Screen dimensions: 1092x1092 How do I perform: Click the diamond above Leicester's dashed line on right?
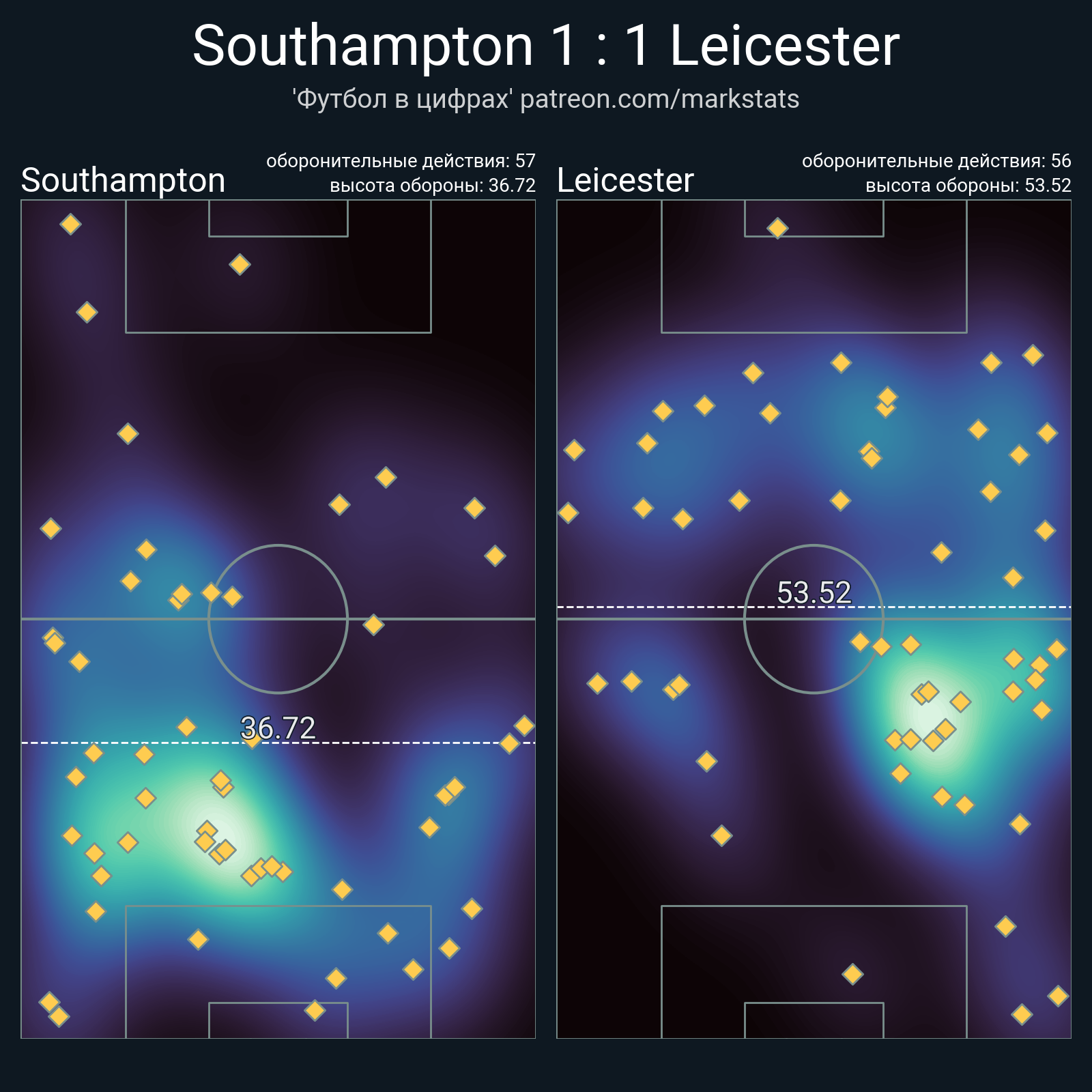click(1013, 577)
